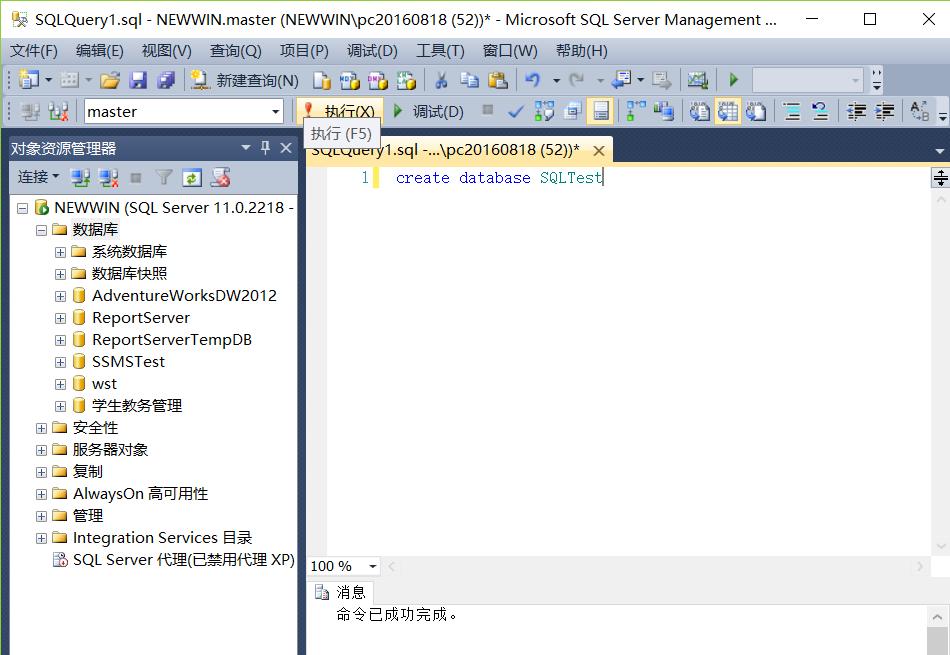Open the 连接 (Connect) dropdown menu
This screenshot has height=655, width=950.
38,177
